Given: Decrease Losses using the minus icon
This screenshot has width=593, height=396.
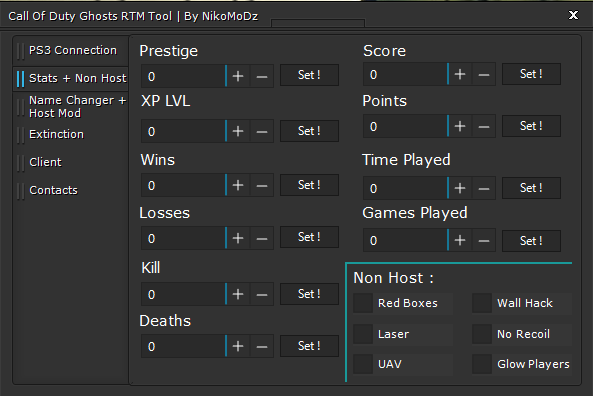Looking at the screenshot, I should (x=262, y=238).
